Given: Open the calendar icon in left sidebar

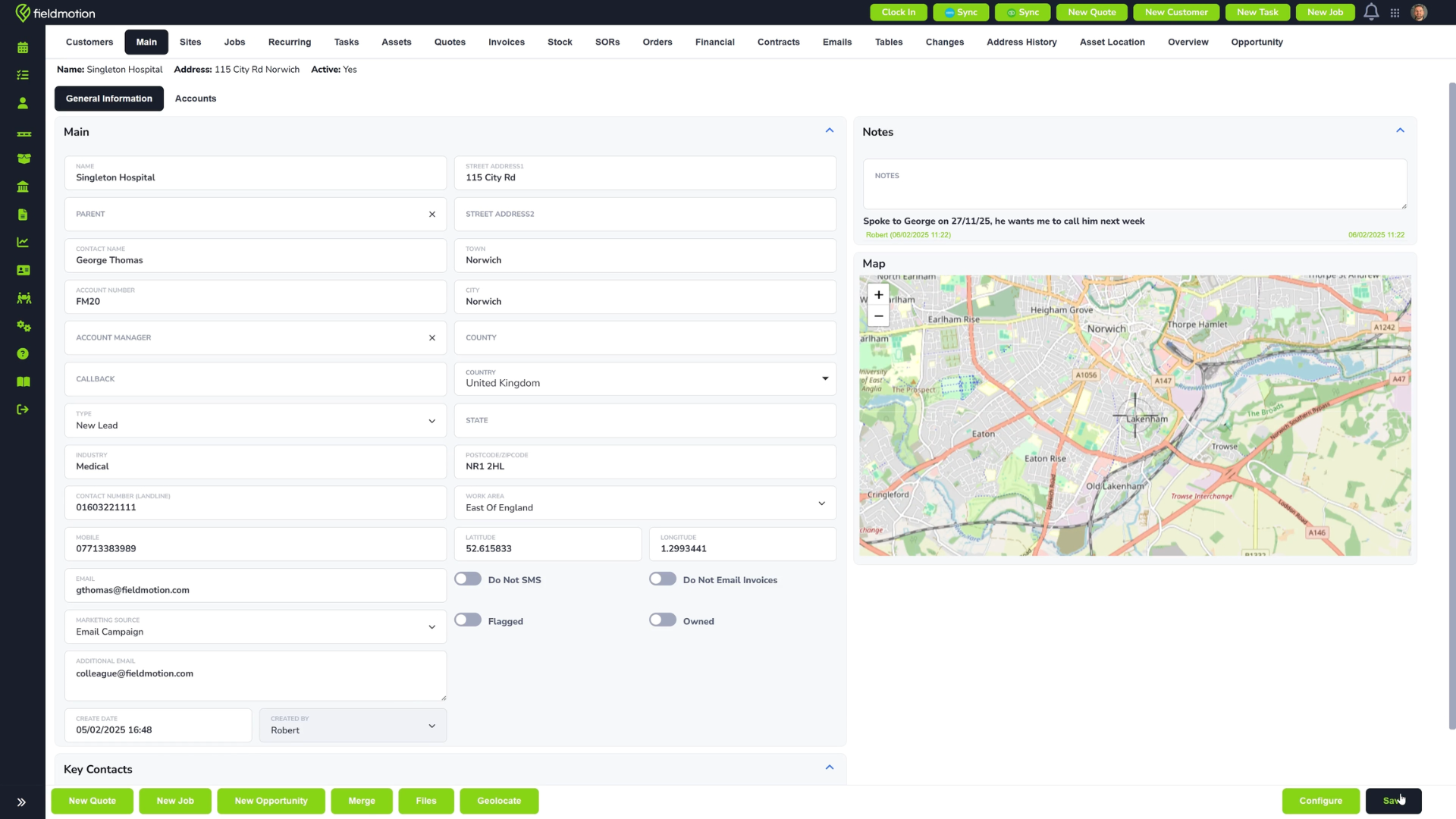Looking at the screenshot, I should click(x=23, y=48).
